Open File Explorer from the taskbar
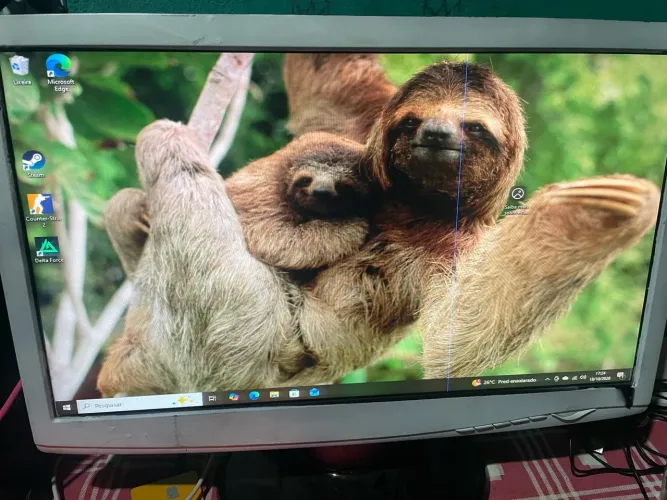Viewport: 667px width, 500px height. pos(274,394)
